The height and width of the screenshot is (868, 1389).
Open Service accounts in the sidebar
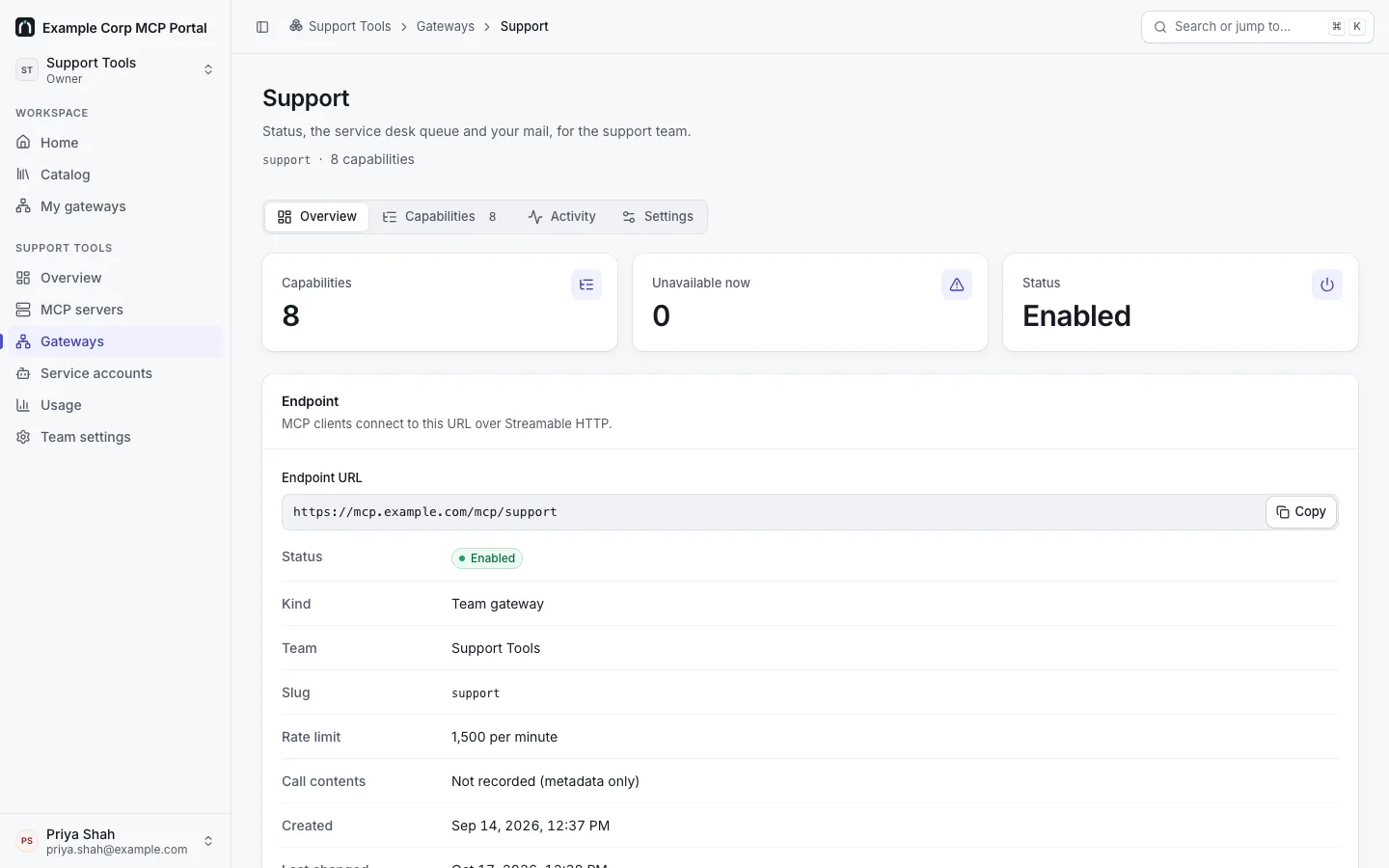[116, 373]
